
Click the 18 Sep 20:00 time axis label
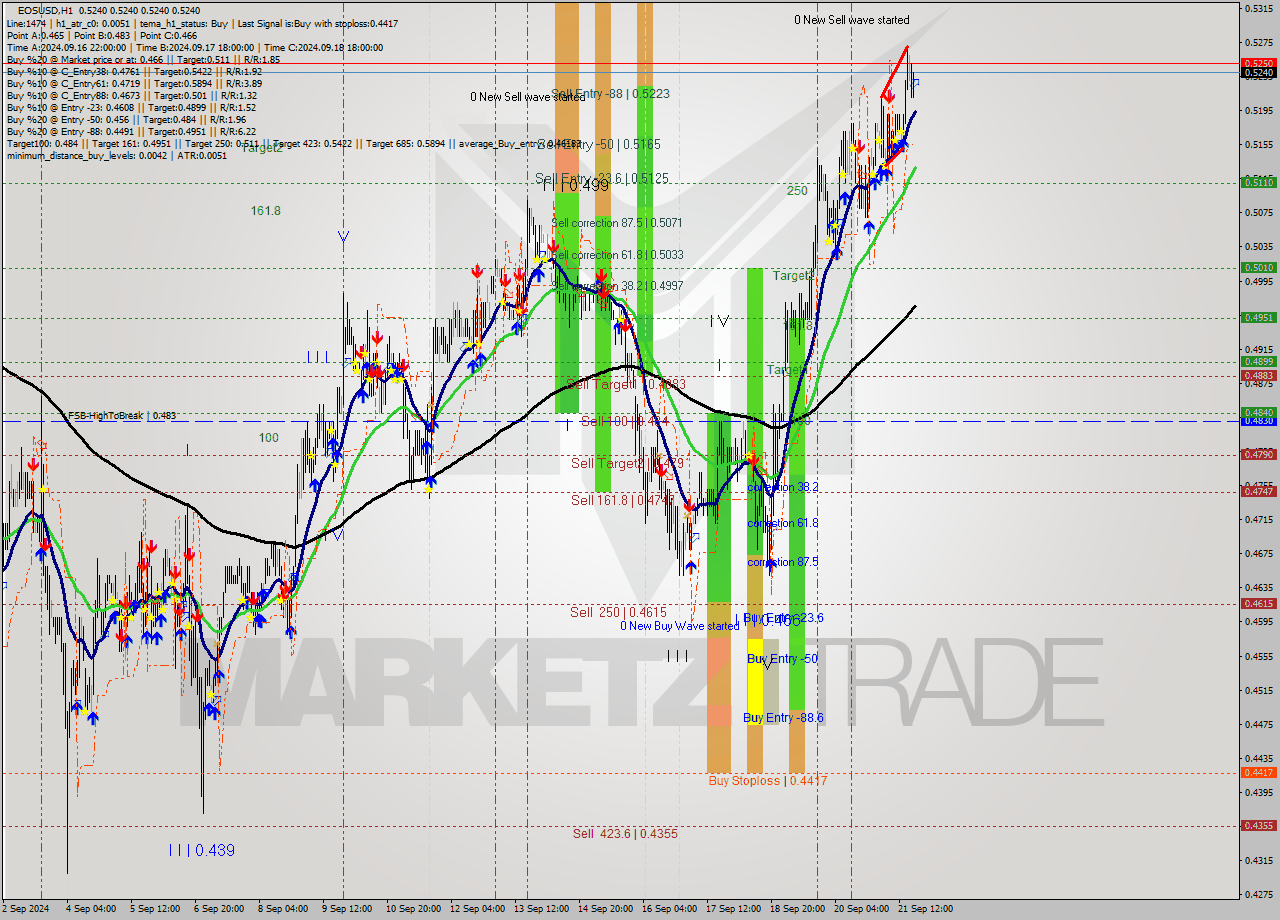797,909
